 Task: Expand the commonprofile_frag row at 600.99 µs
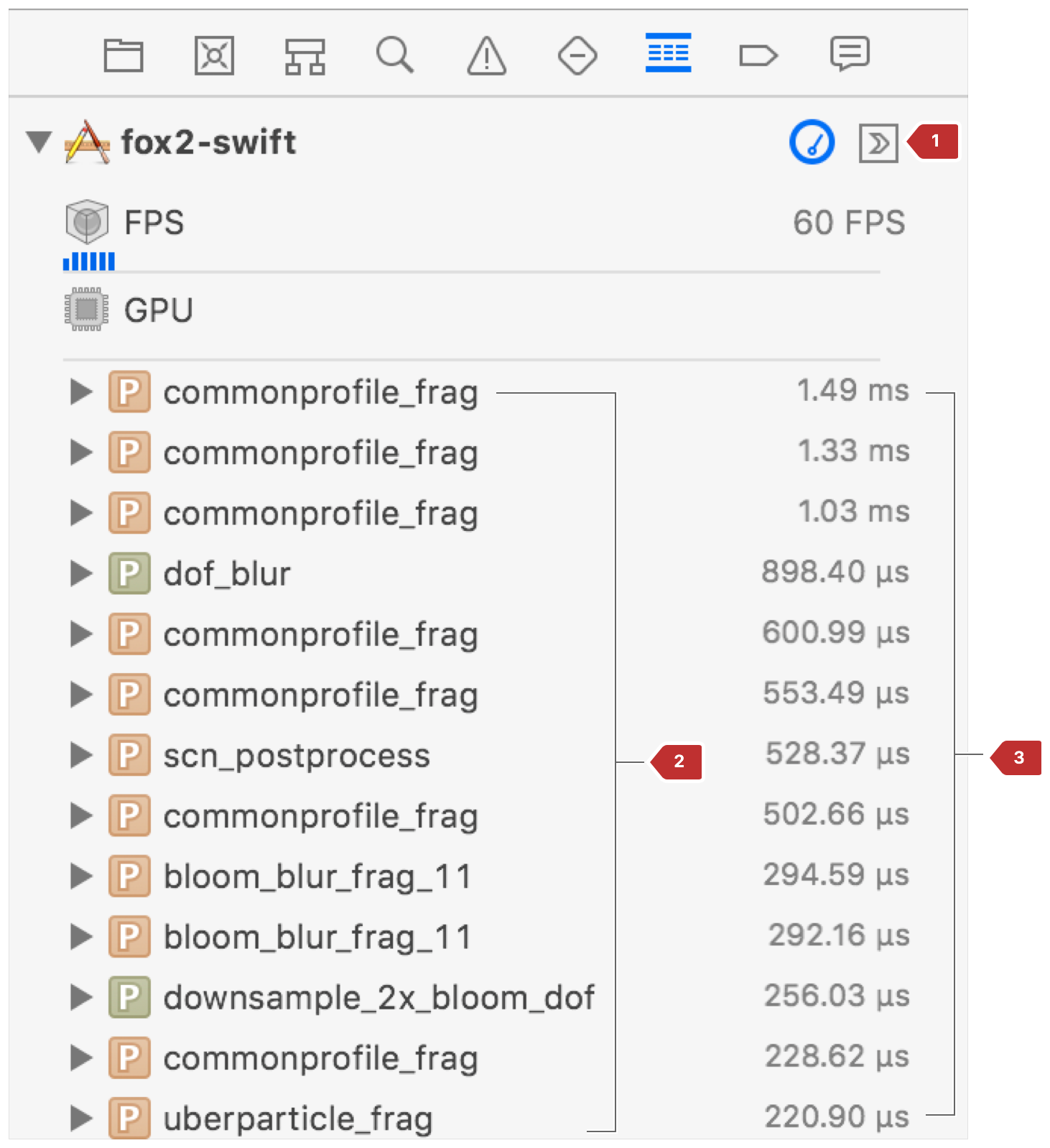(x=81, y=634)
